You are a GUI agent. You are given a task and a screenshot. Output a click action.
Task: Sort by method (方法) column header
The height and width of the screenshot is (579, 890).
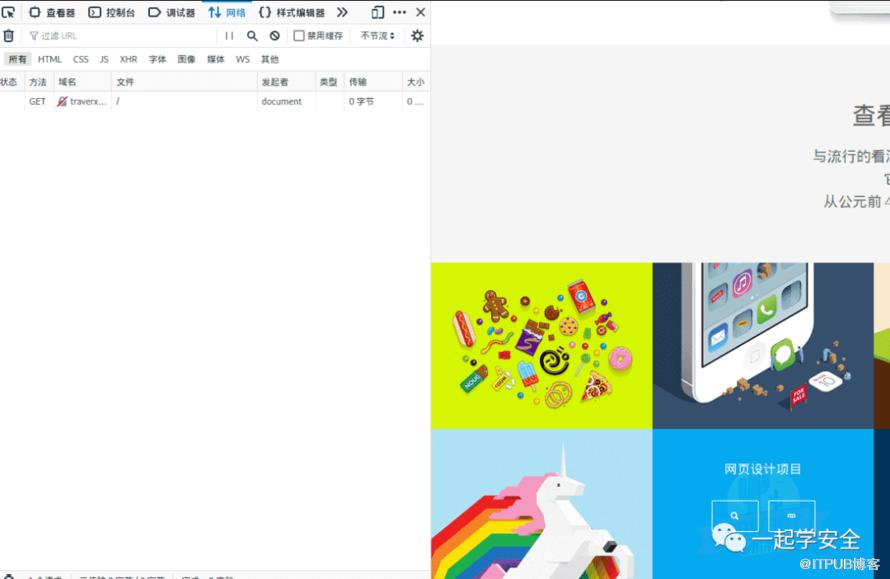pos(39,82)
